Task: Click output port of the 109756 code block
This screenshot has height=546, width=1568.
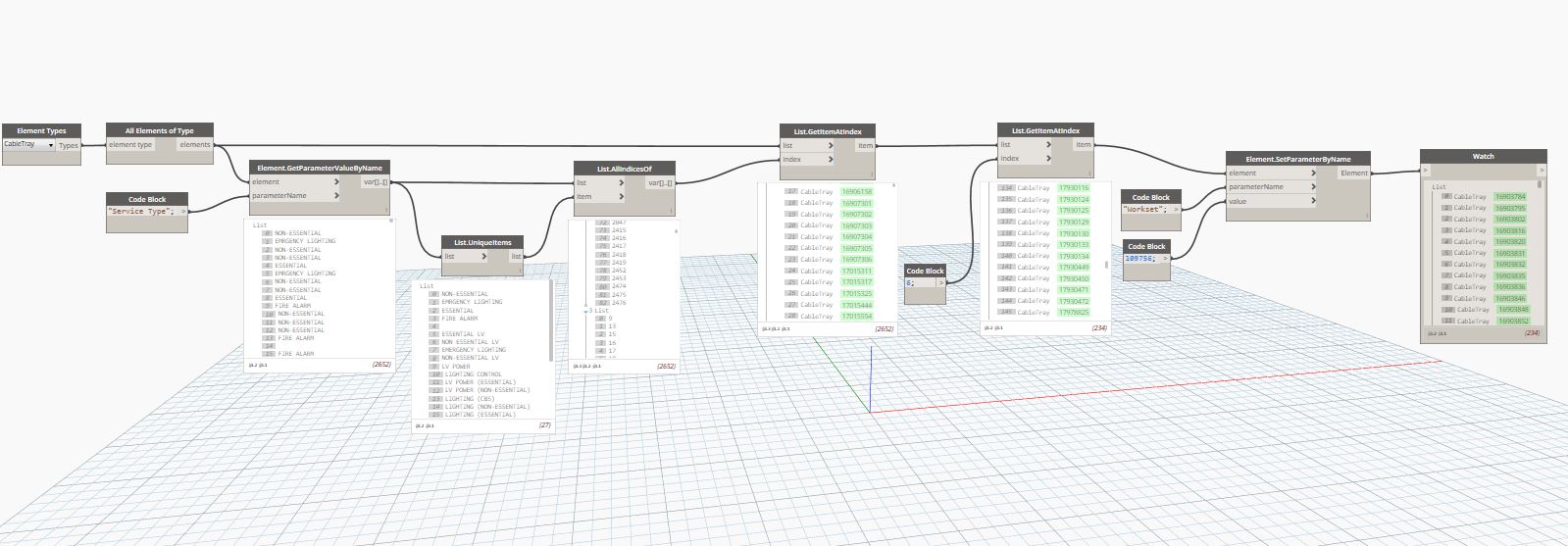Action: tap(1165, 258)
